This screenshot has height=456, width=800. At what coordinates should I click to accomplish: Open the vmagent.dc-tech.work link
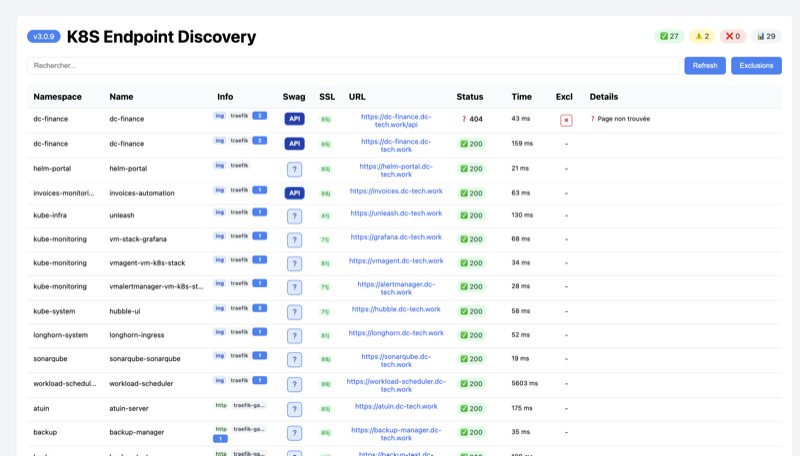pos(396,261)
